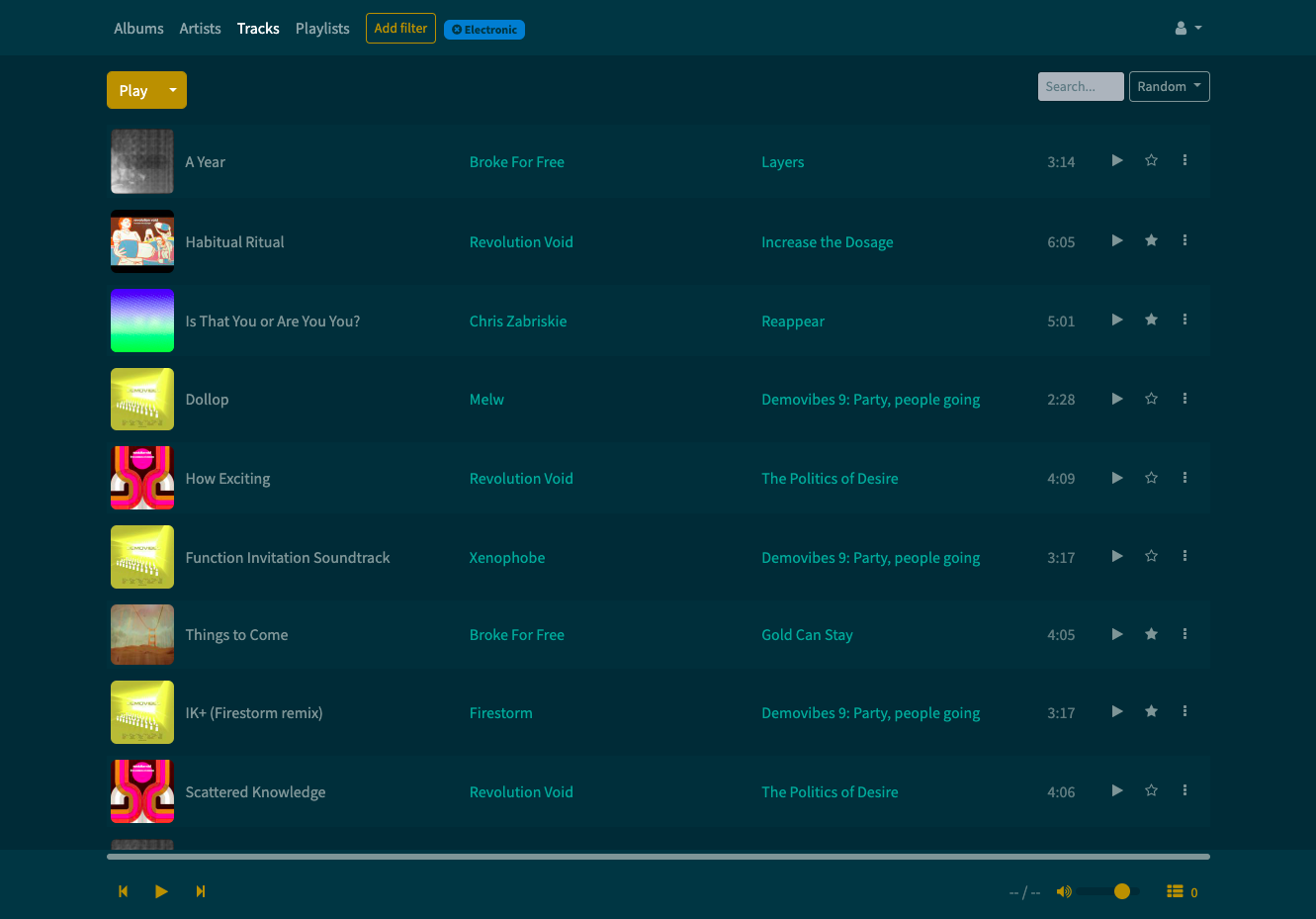This screenshot has height=919, width=1316.
Task: Open the play queue list icon
Action: click(1175, 891)
